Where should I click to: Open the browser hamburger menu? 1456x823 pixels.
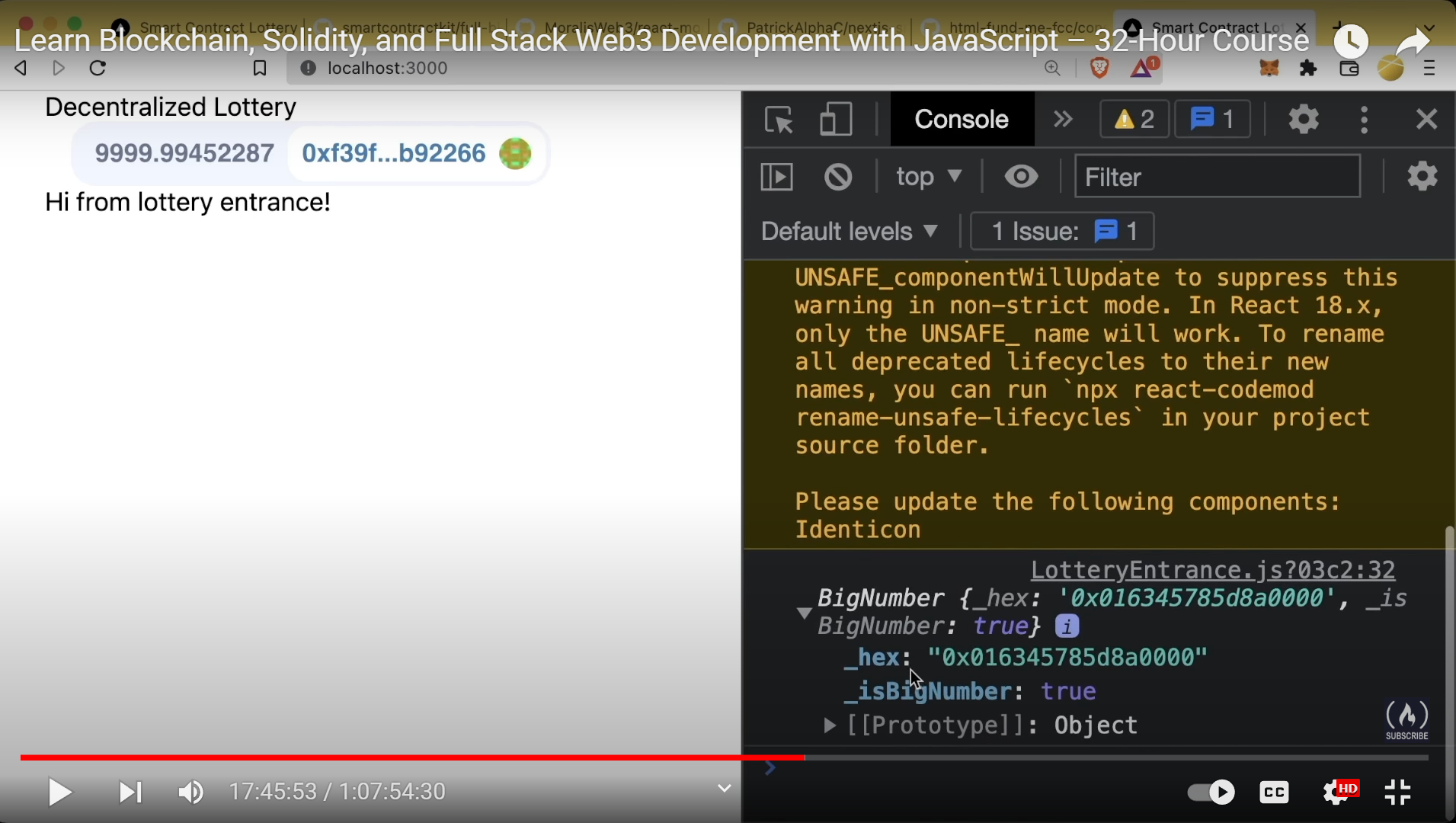[1429, 69]
